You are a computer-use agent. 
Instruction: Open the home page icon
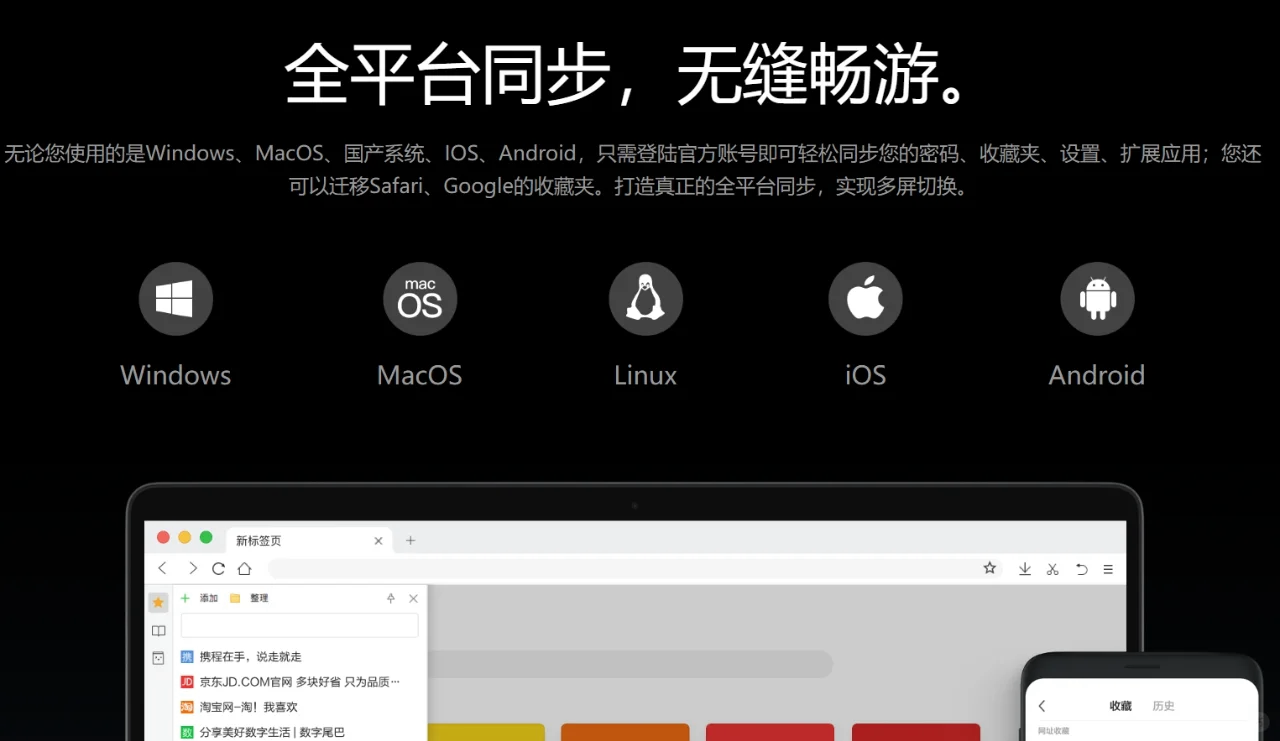[244, 568]
